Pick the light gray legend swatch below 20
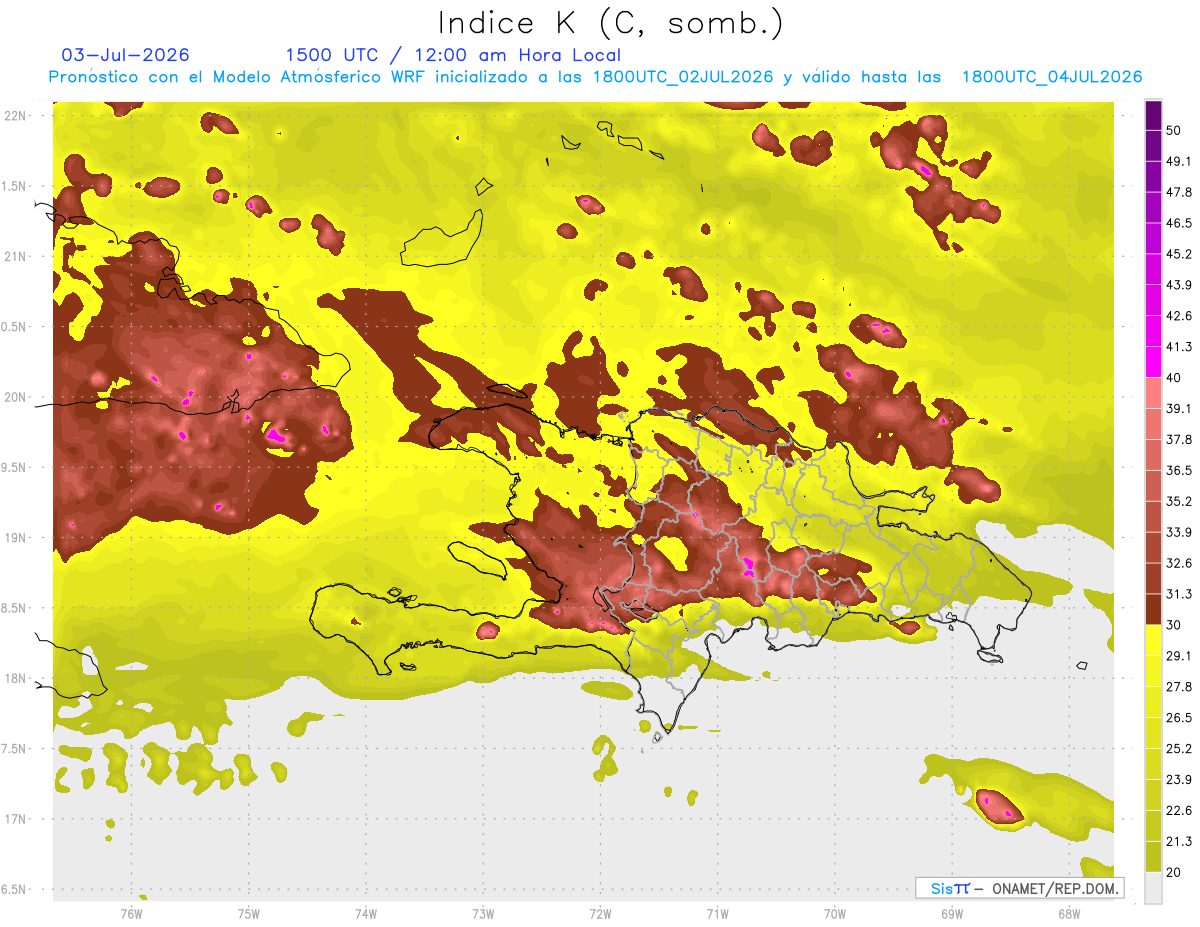This screenshot has height=927, width=1200. coord(1153,887)
